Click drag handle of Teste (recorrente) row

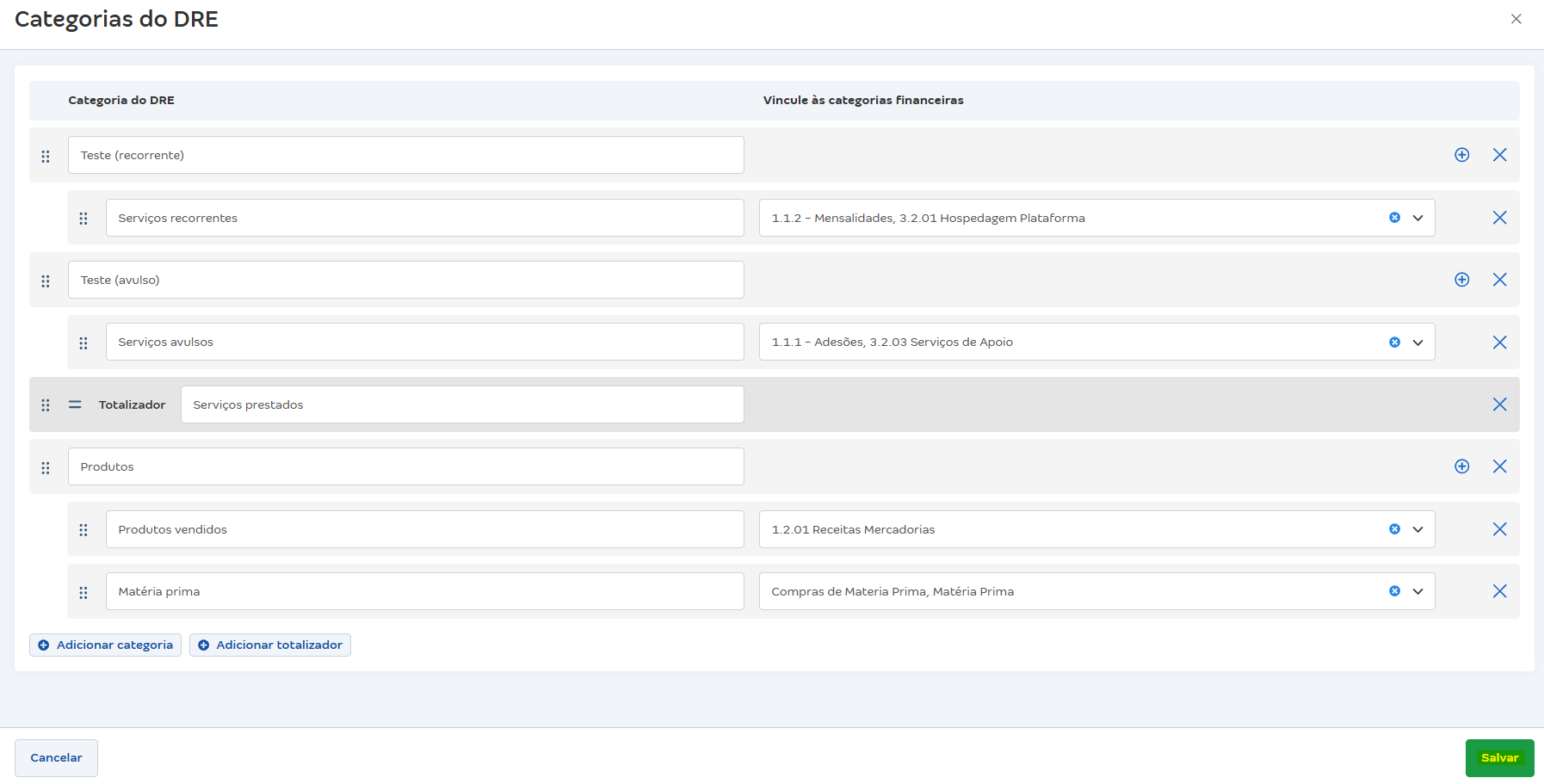coord(46,156)
